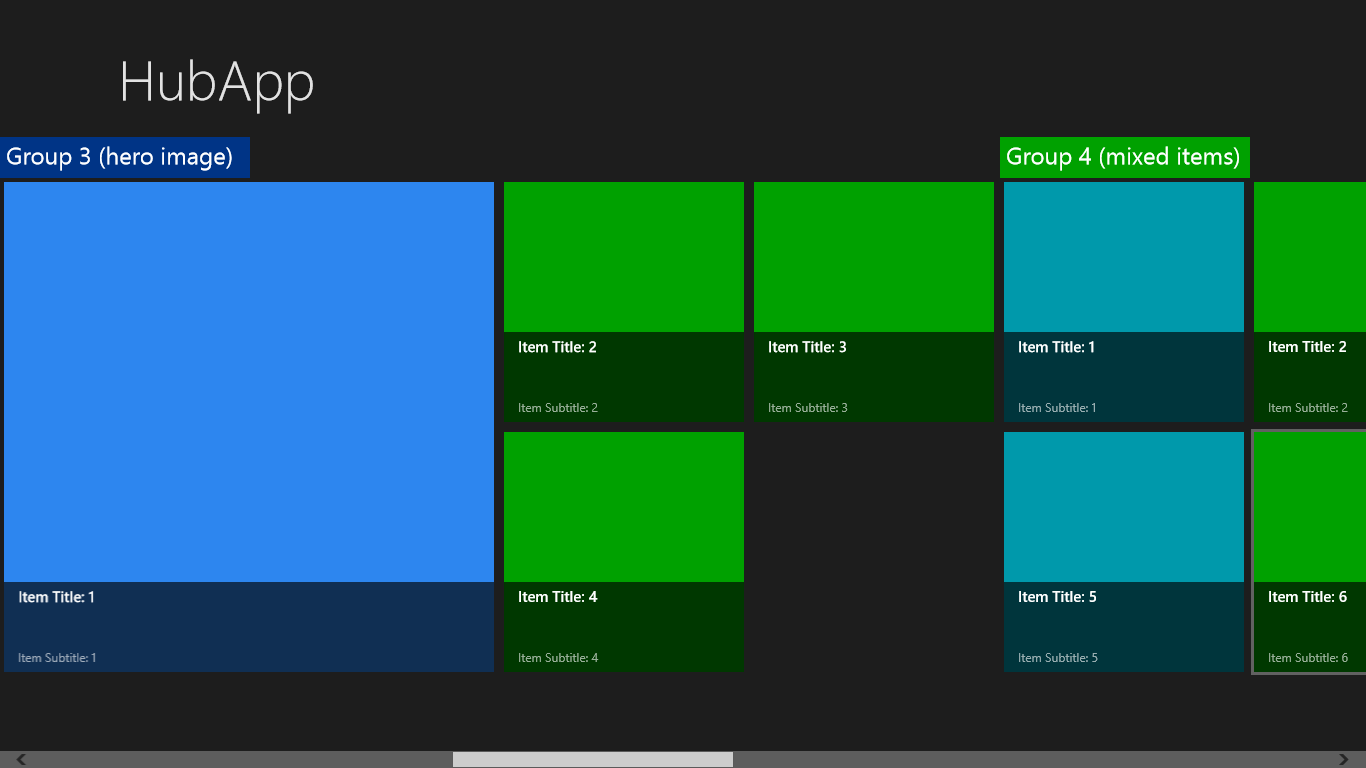Open Group 3 green tile Item Title: 2
The image size is (1366, 768).
[624, 302]
